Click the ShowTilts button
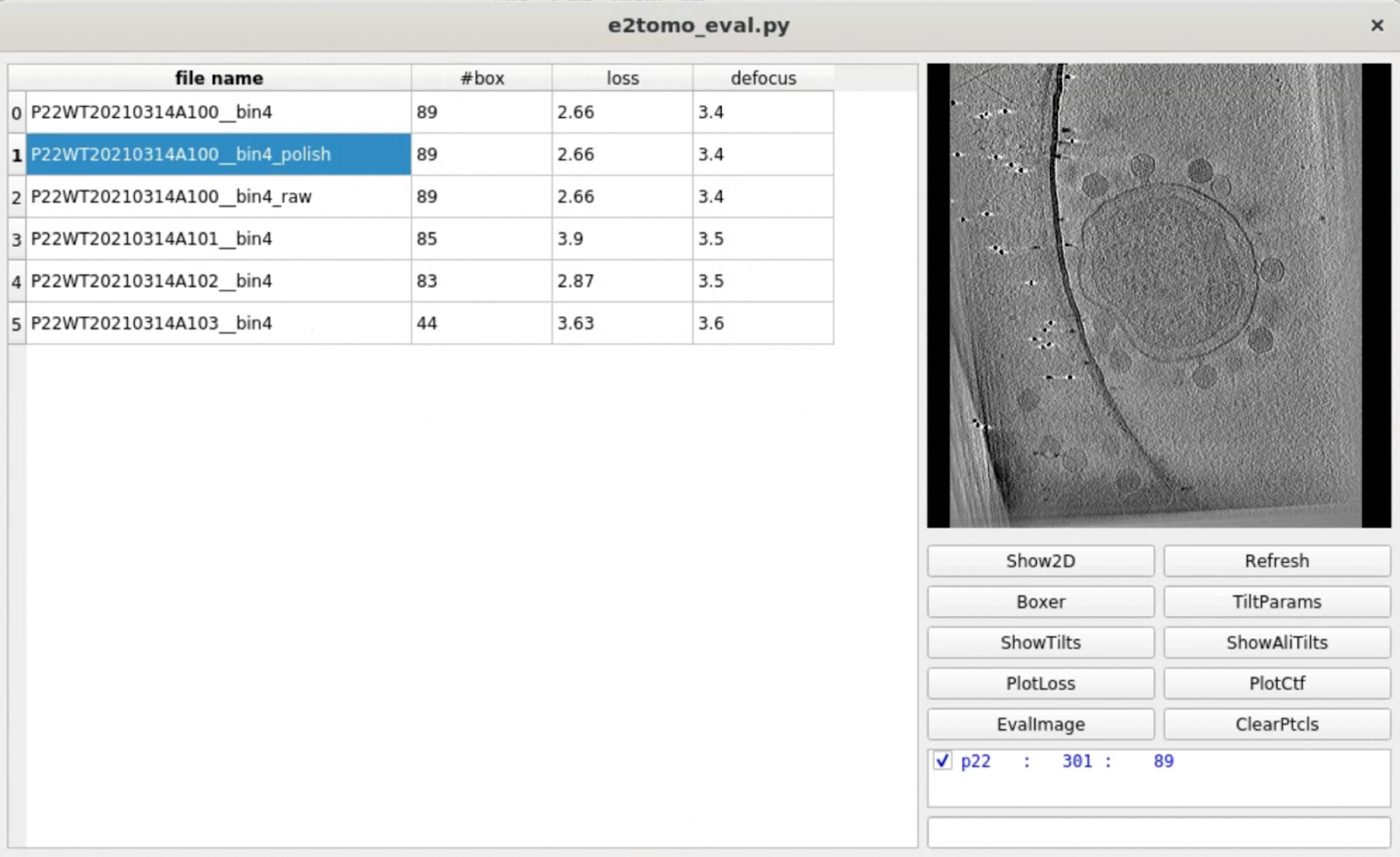This screenshot has height=857, width=1400. coord(1040,643)
